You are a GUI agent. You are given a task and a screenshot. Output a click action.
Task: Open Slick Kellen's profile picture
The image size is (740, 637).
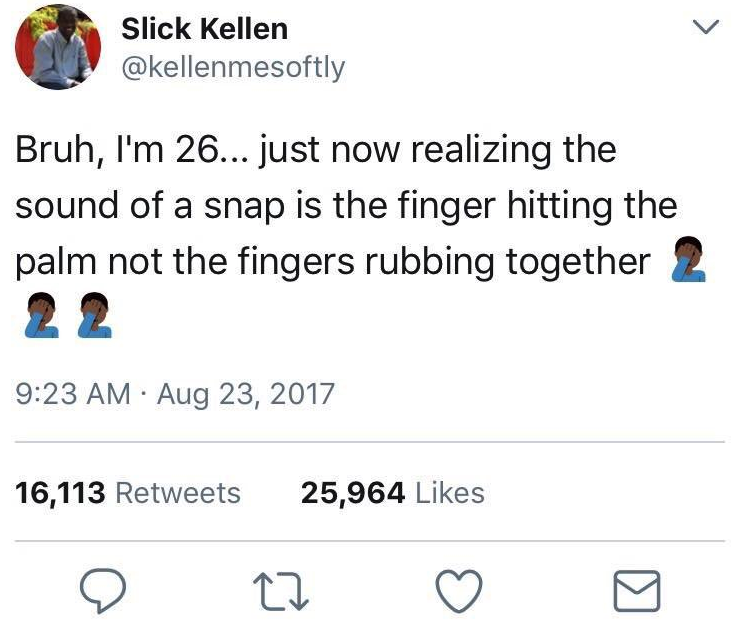[58, 47]
